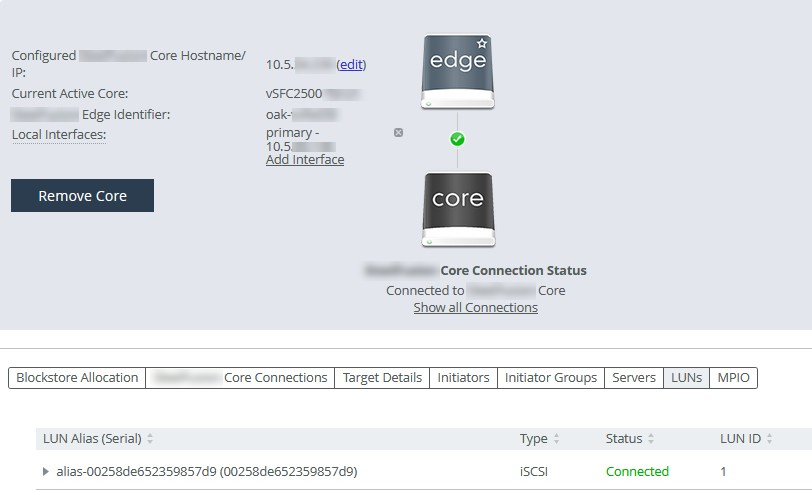Sort by LUN Alias (Serial) column arrows
The image size is (812, 490).
coord(150,439)
